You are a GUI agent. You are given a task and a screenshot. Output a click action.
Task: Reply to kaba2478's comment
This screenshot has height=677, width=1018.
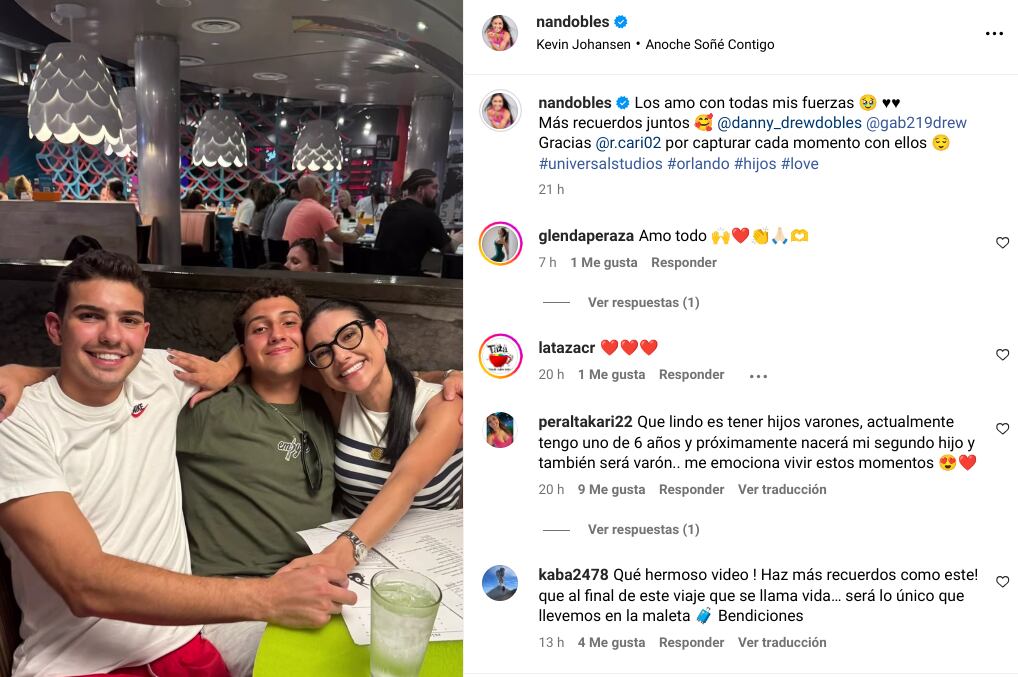691,643
